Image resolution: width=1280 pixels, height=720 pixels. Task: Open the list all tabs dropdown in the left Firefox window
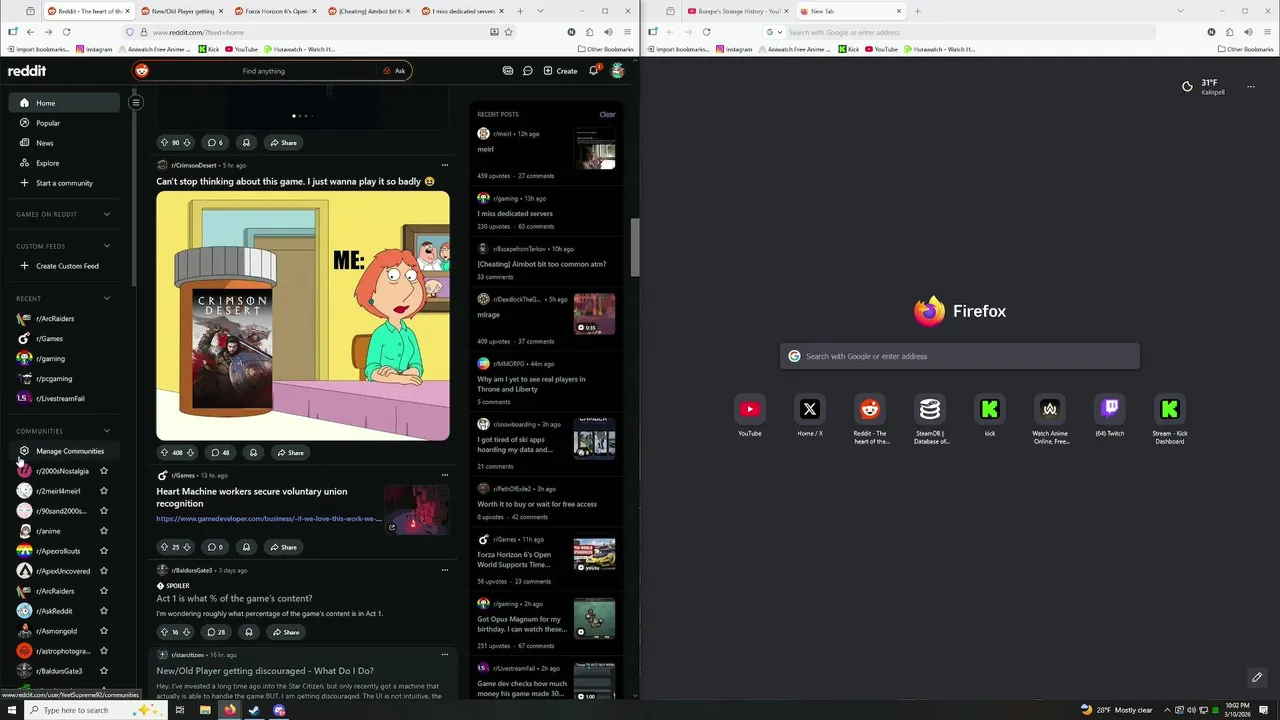pos(541,11)
